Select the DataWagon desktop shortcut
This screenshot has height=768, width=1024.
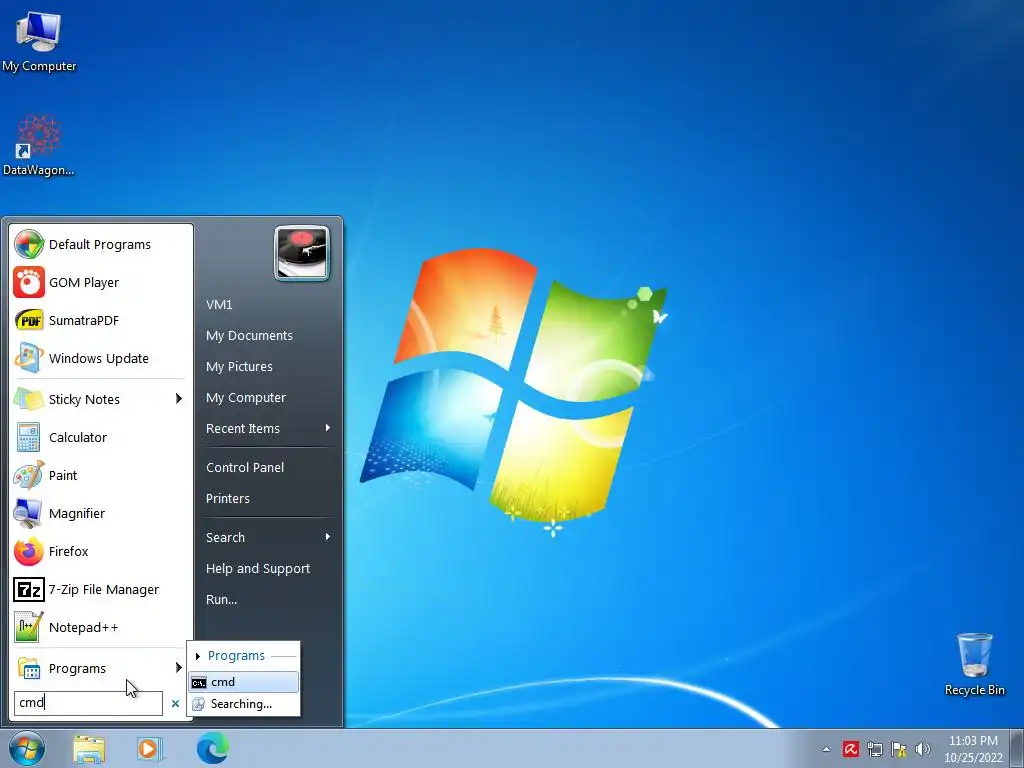click(x=39, y=145)
